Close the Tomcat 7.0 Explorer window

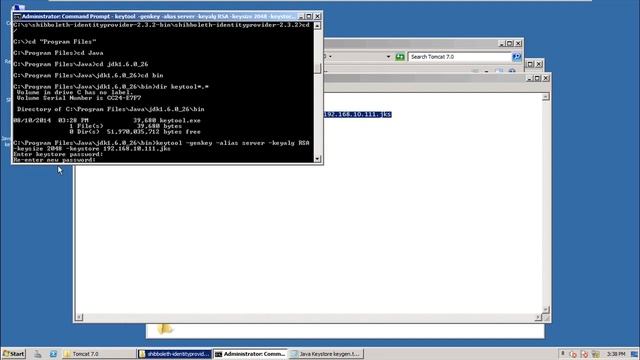click(518, 43)
